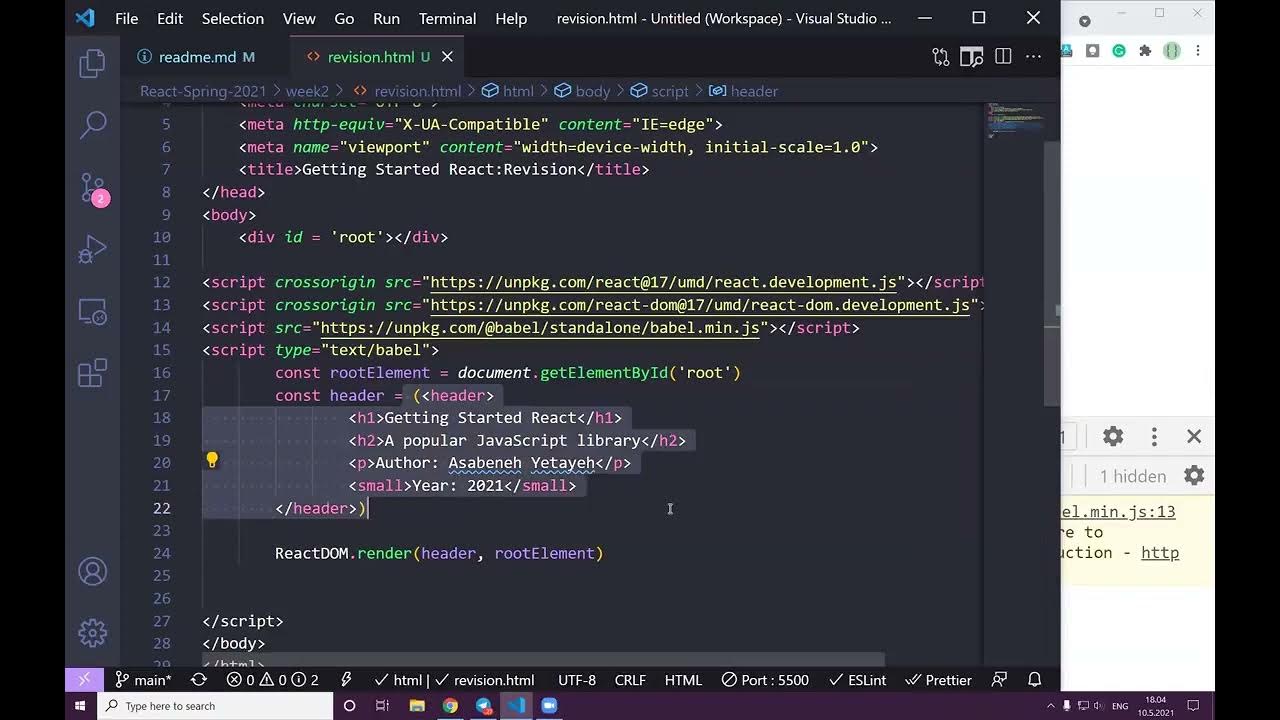
Task: Close the DevTools panel in Chrome
Action: point(1194,437)
